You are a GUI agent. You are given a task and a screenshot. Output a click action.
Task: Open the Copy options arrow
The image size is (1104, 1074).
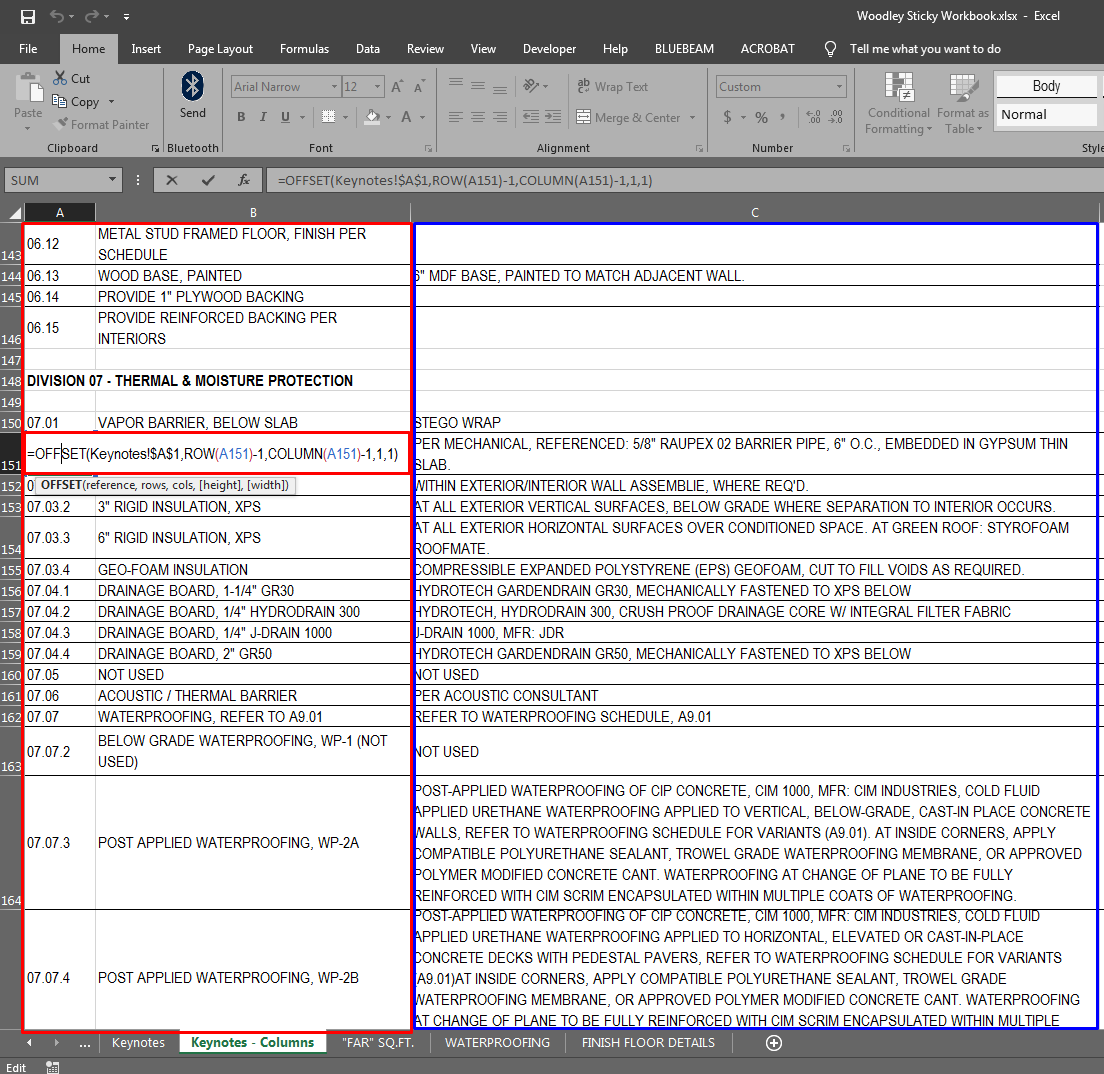coord(111,102)
